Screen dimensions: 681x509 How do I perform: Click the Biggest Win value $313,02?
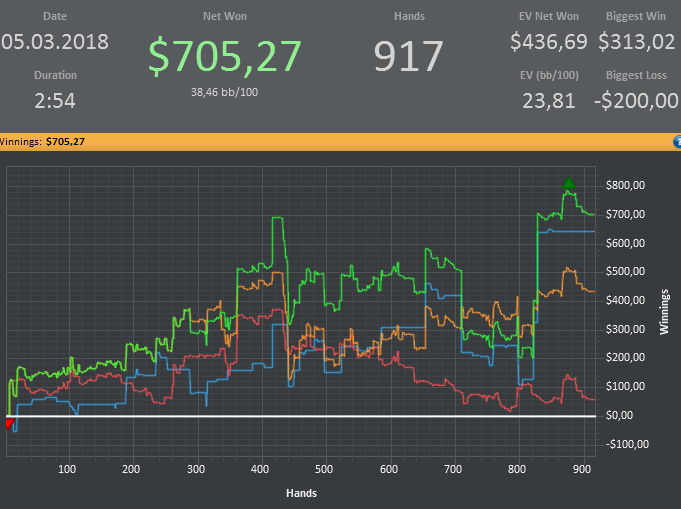636,42
